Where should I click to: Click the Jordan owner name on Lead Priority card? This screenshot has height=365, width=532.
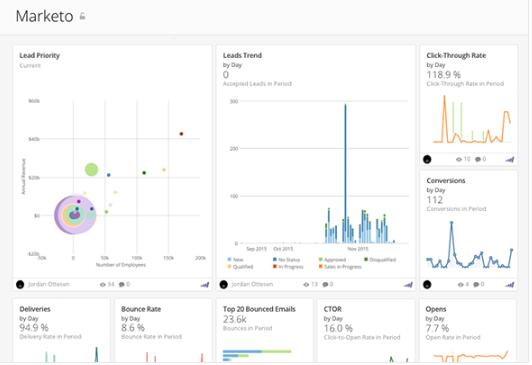click(x=49, y=284)
